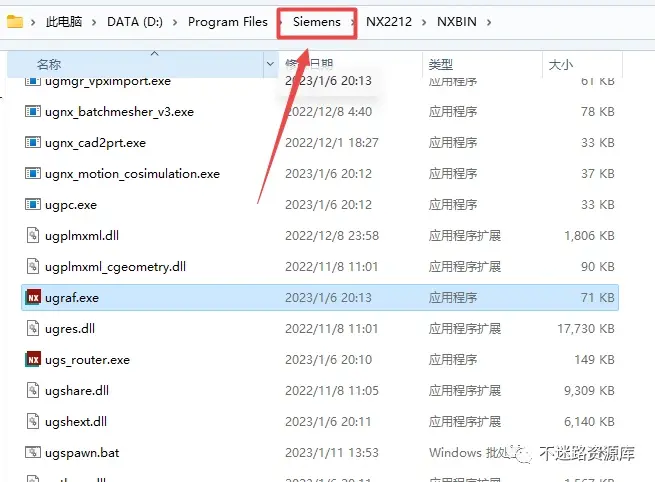Image resolution: width=655 pixels, height=482 pixels.
Task: Click type 应用程序 in ugs_router.exe row
Action: 453,360
